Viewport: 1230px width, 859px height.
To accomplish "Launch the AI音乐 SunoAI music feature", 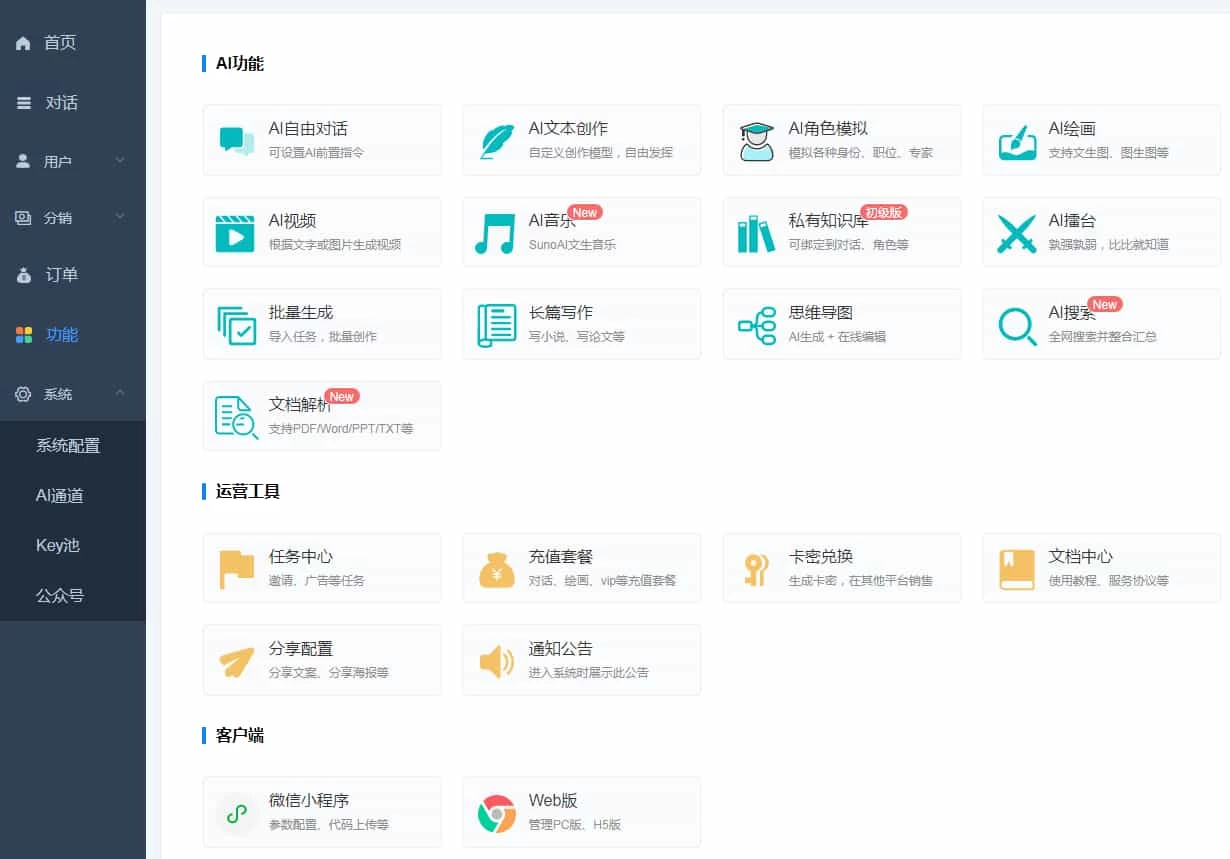I will (581, 231).
